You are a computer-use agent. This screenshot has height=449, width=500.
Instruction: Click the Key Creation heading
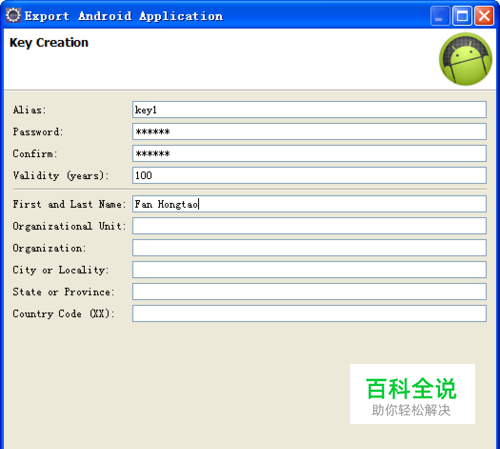click(x=49, y=43)
